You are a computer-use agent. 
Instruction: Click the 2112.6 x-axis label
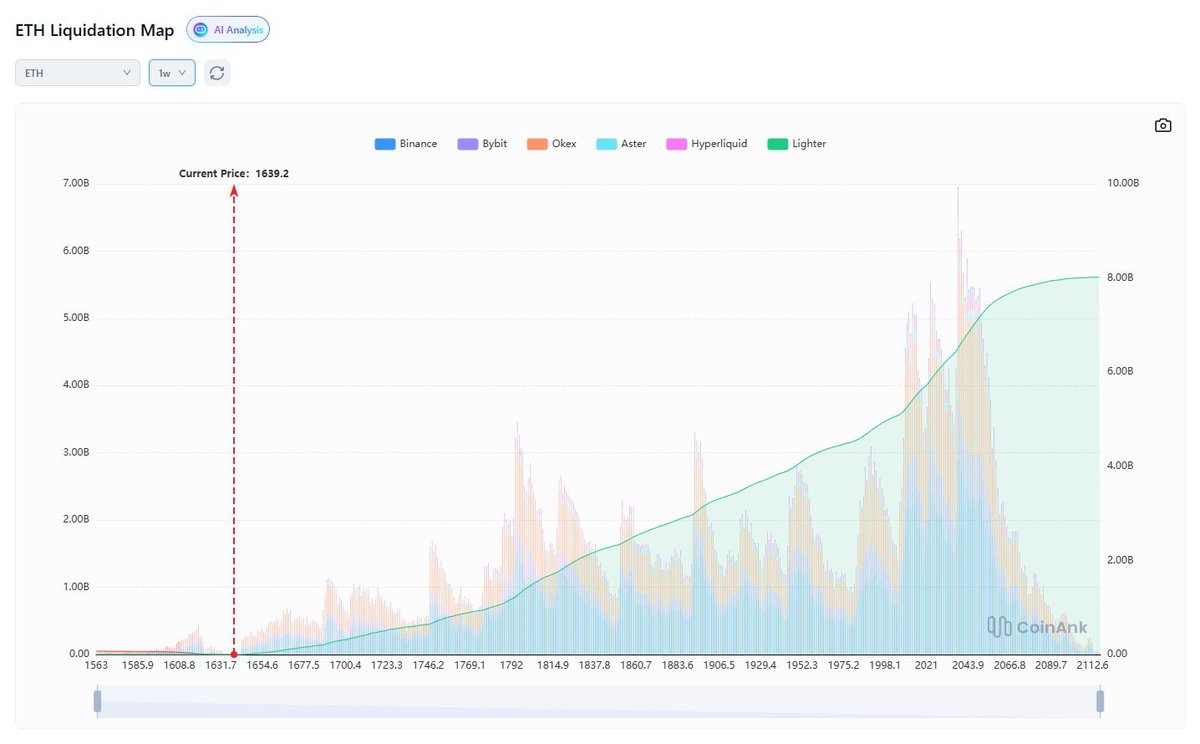tap(1093, 665)
